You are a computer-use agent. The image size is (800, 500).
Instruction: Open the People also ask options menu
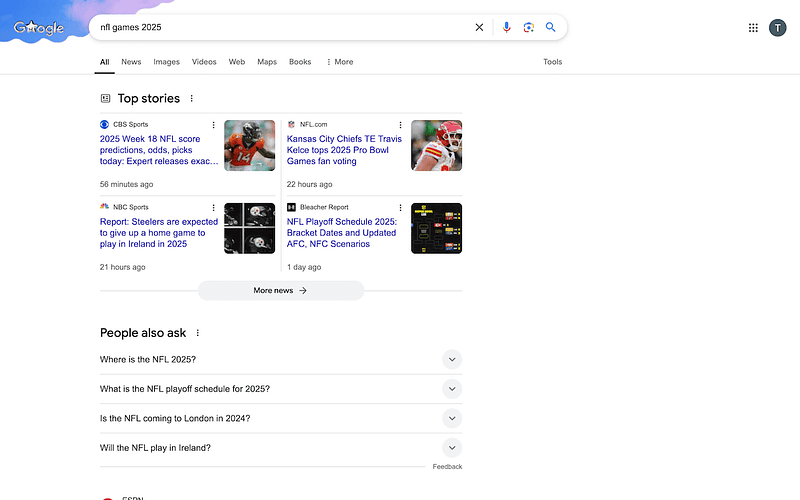click(x=198, y=333)
